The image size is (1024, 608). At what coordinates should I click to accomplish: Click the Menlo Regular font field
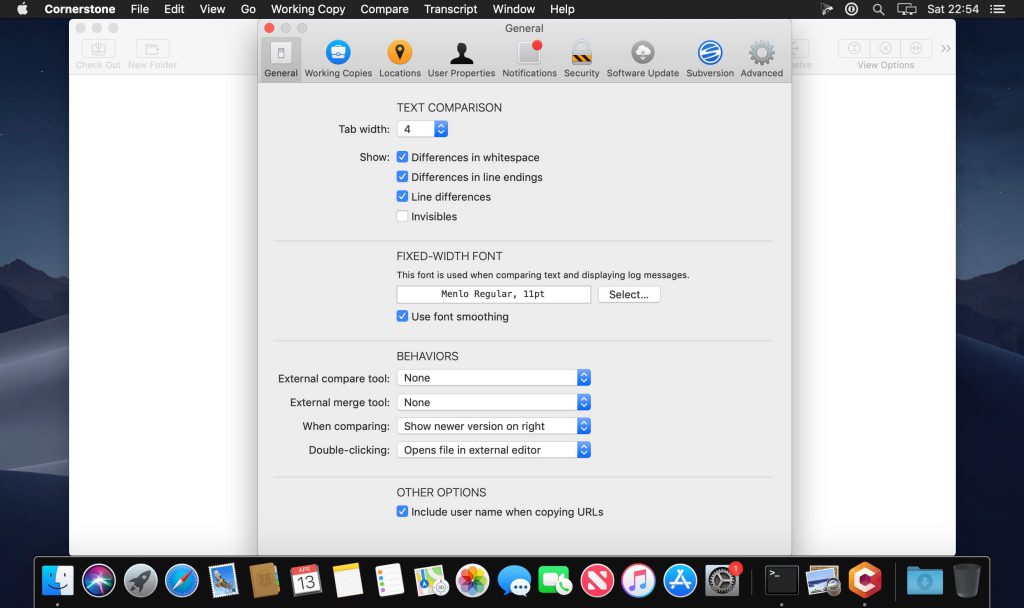coord(493,294)
